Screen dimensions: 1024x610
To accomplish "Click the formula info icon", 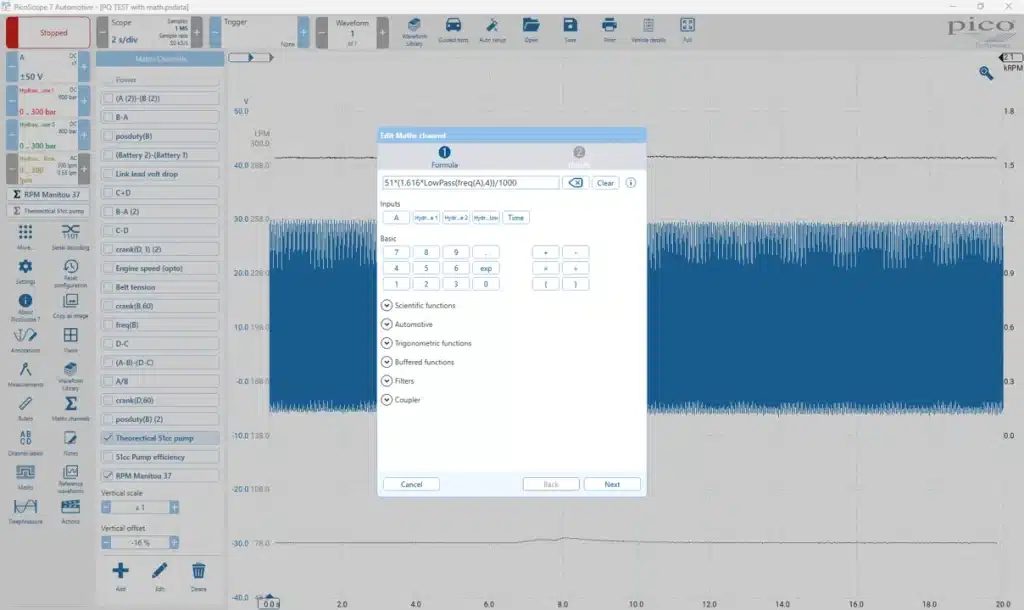I will 631,183.
